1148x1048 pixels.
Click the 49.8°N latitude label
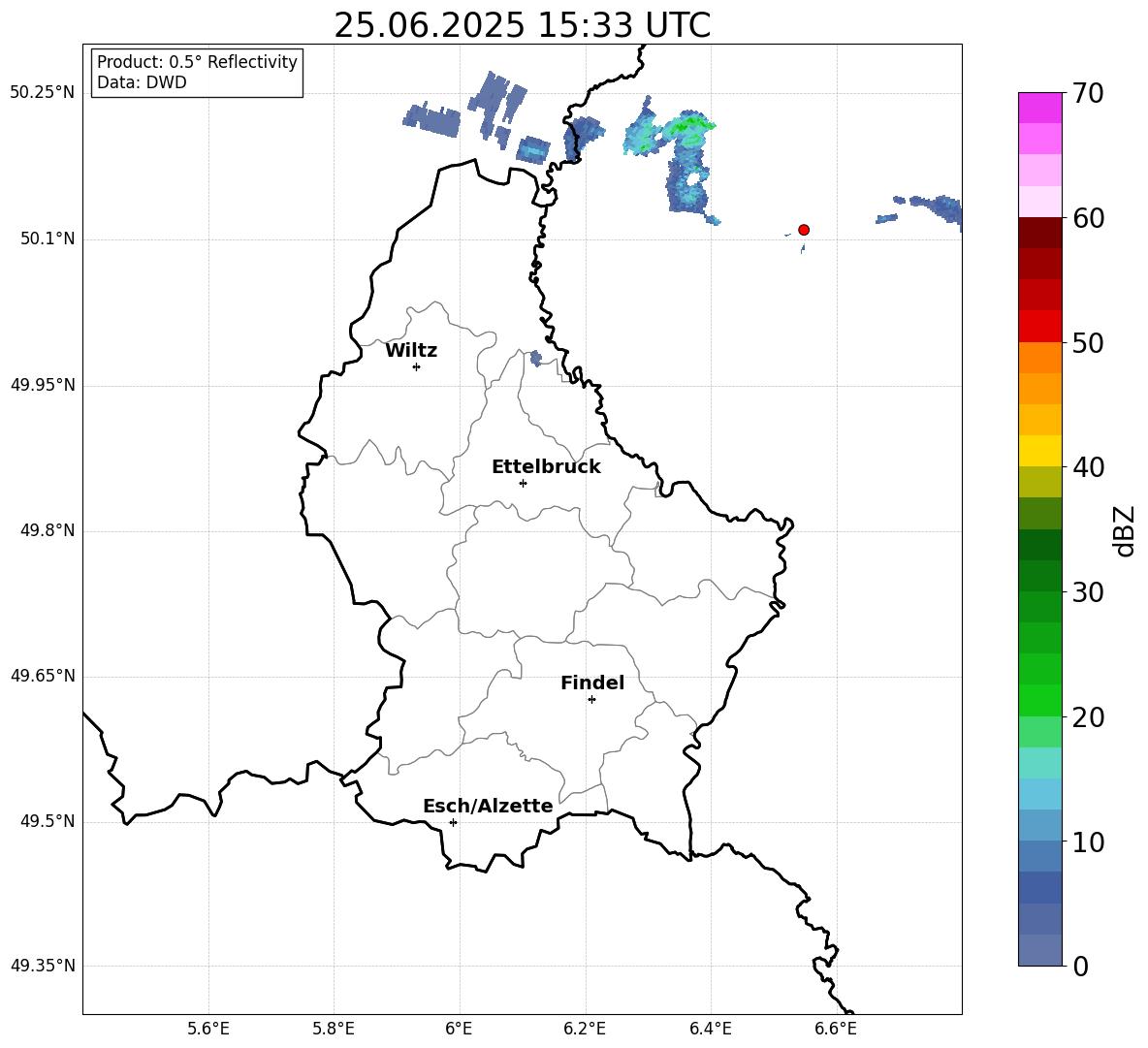point(48,530)
